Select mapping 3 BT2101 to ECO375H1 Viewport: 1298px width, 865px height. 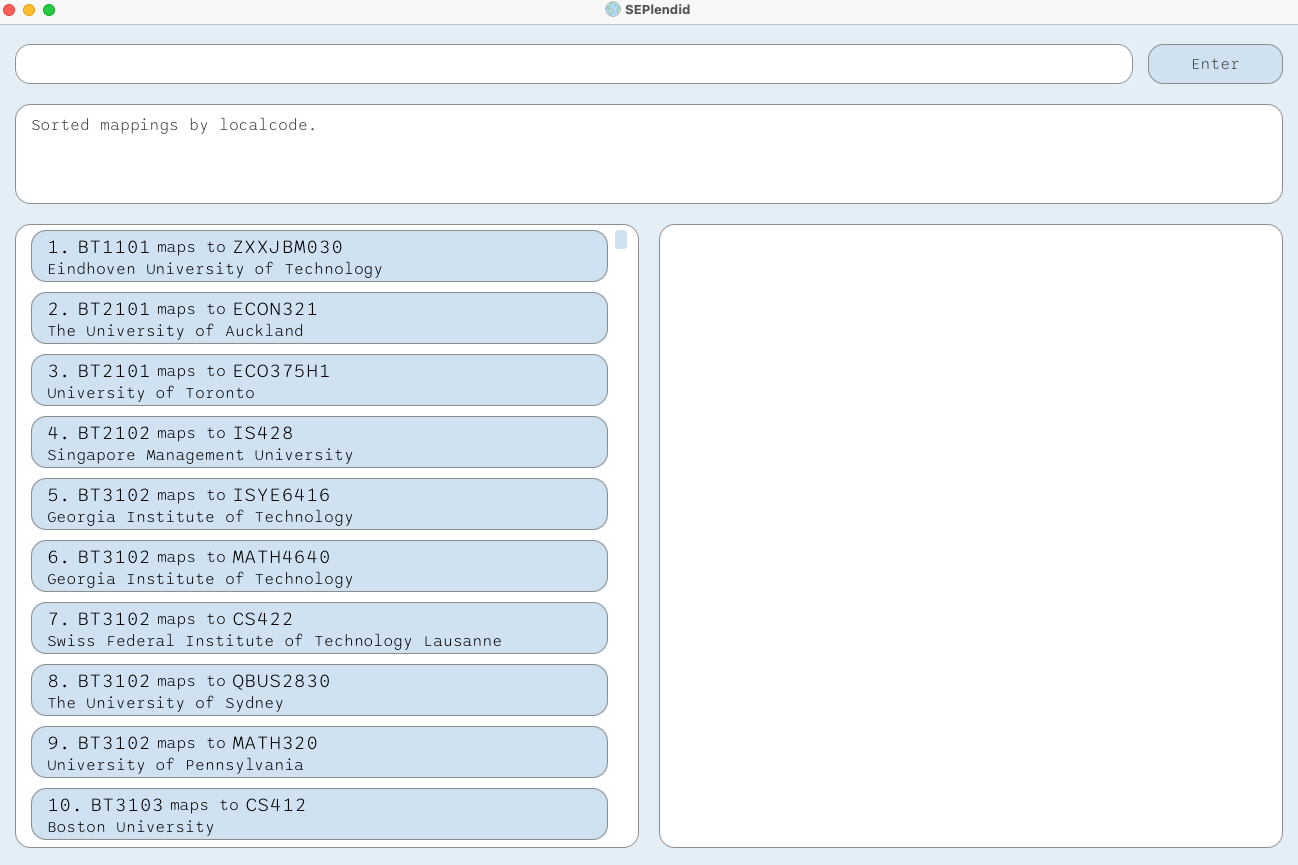click(x=319, y=380)
